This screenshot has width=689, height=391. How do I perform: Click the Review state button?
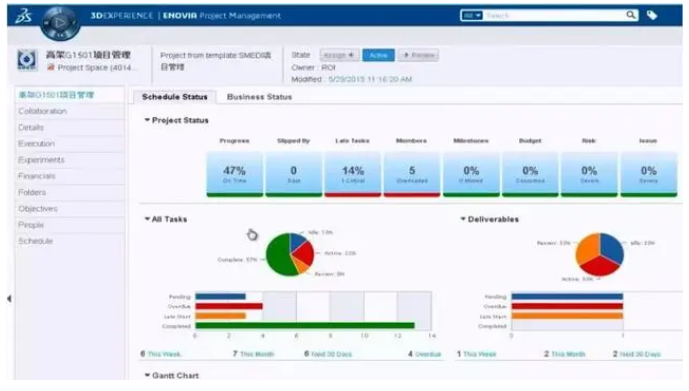[x=418, y=55]
